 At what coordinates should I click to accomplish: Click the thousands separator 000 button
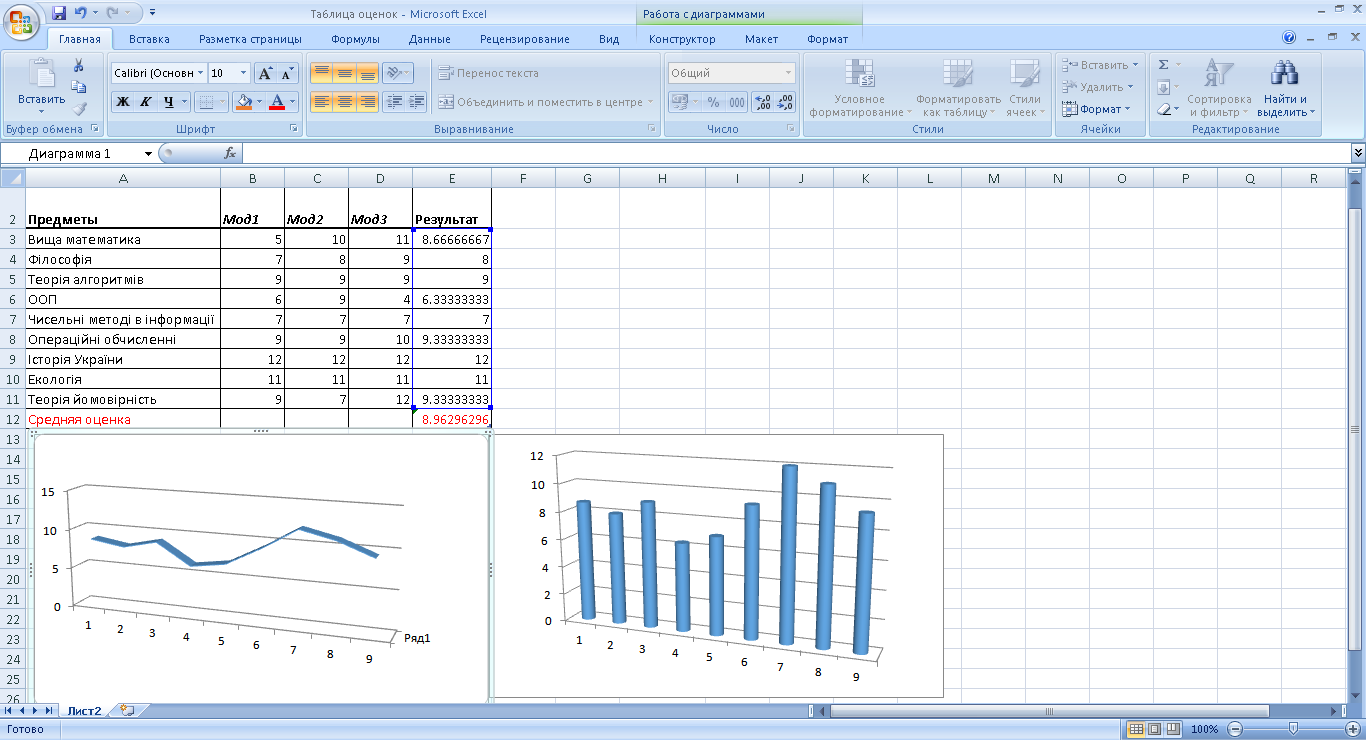click(736, 102)
